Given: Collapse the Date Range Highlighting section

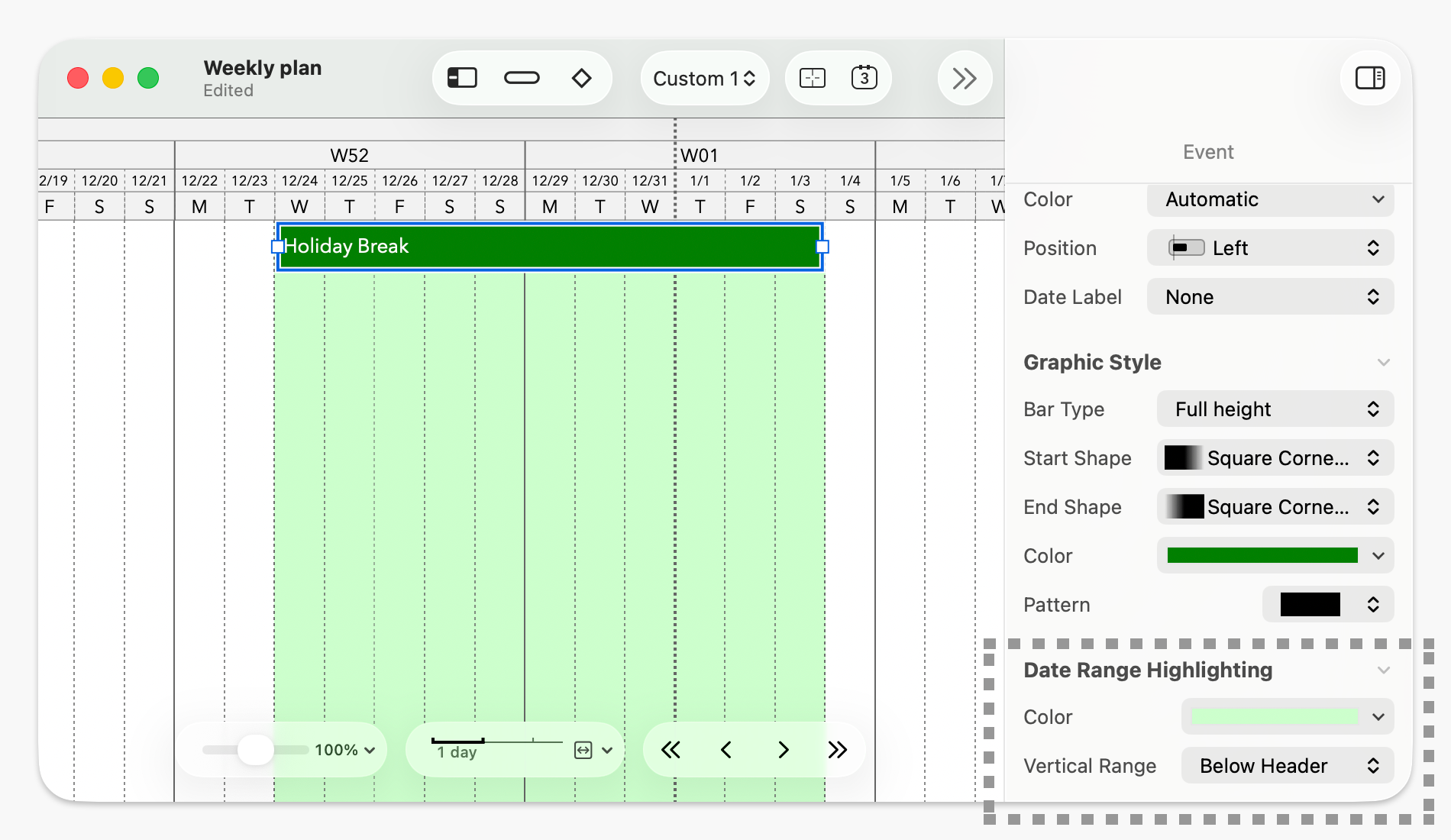Looking at the screenshot, I should click(1384, 670).
